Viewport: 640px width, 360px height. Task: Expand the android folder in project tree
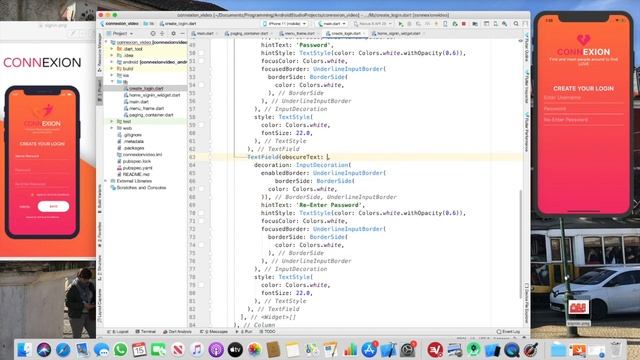coord(112,62)
